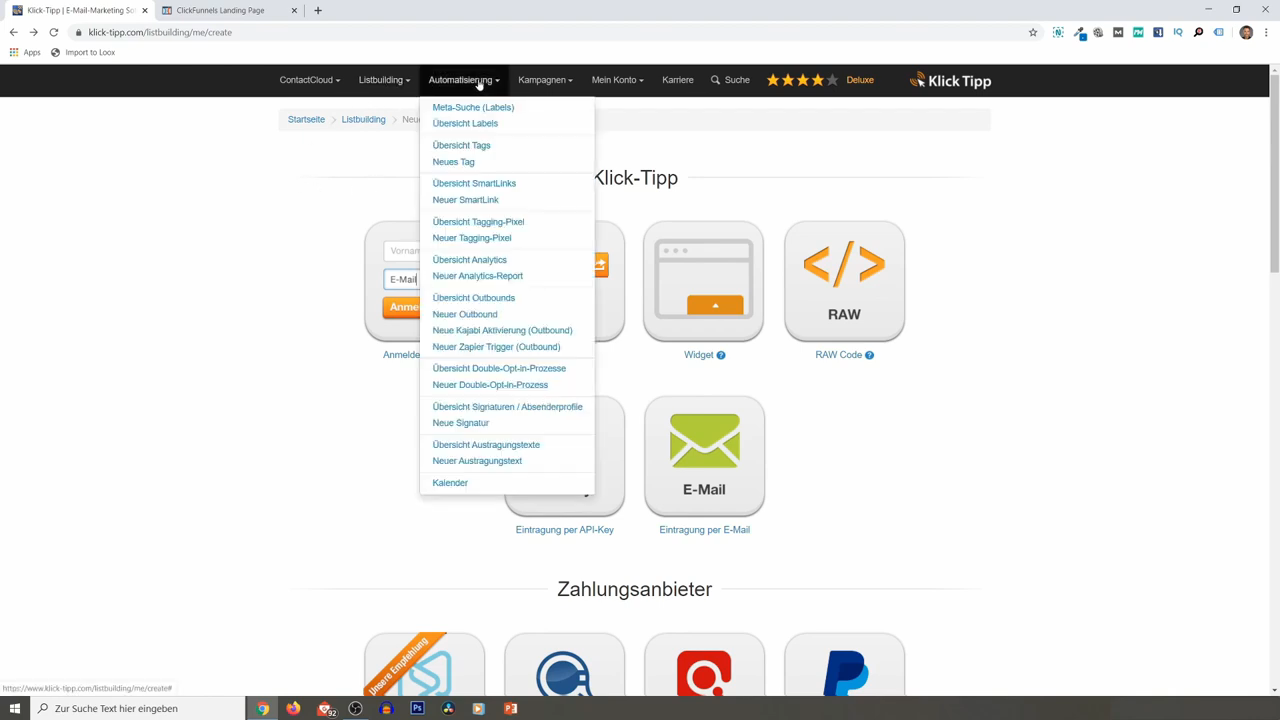Select Neuer SmartLink menu entry
Viewport: 1280px width, 720px height.
tap(465, 200)
